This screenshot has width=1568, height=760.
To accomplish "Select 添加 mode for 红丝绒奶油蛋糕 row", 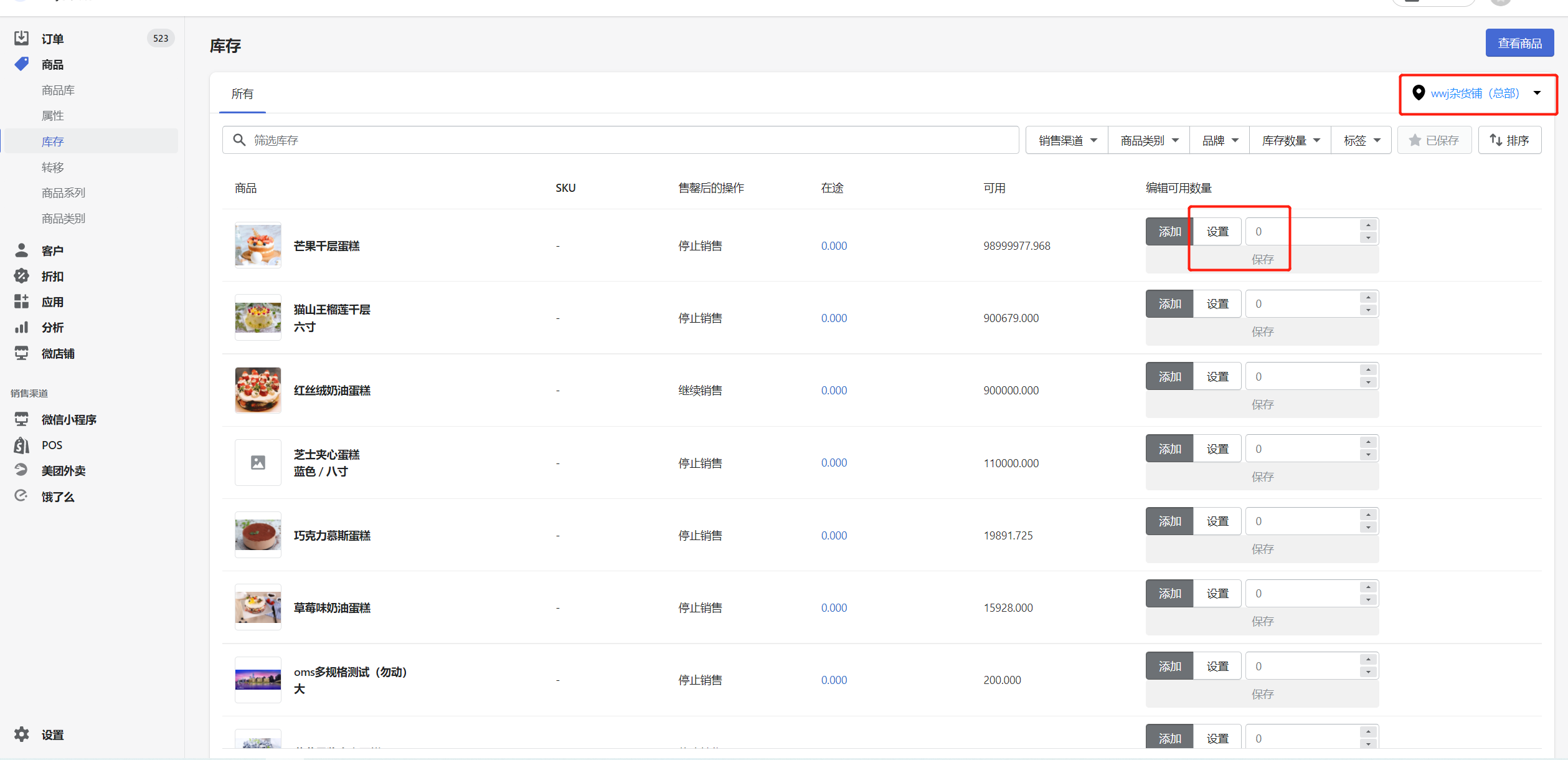I will [x=1169, y=376].
